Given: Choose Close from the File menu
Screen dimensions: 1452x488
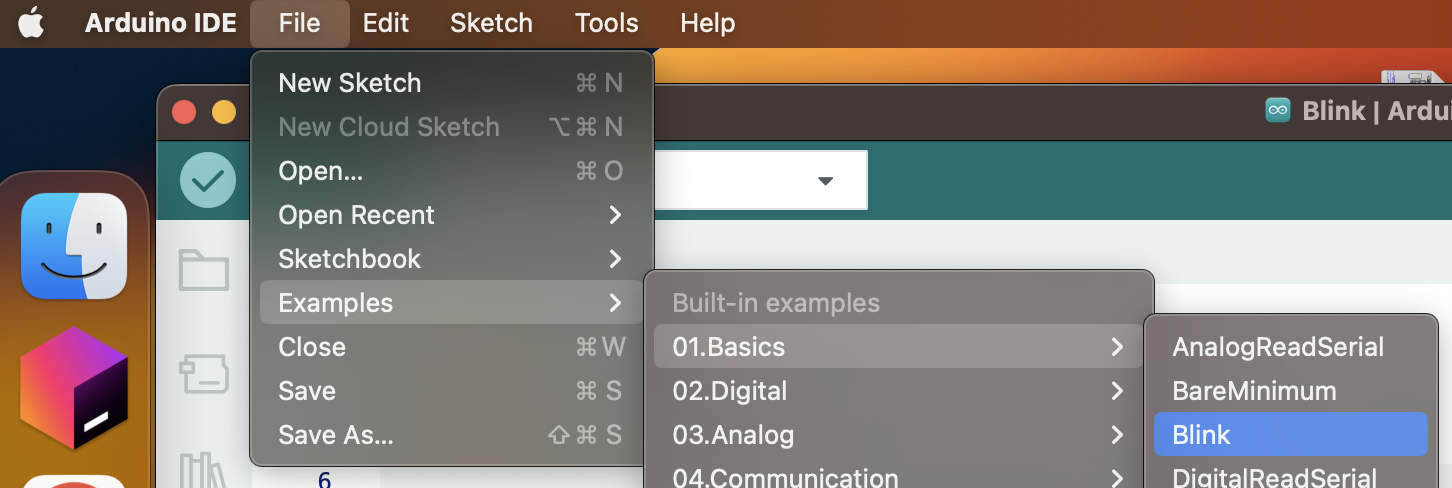Looking at the screenshot, I should (x=451, y=347).
